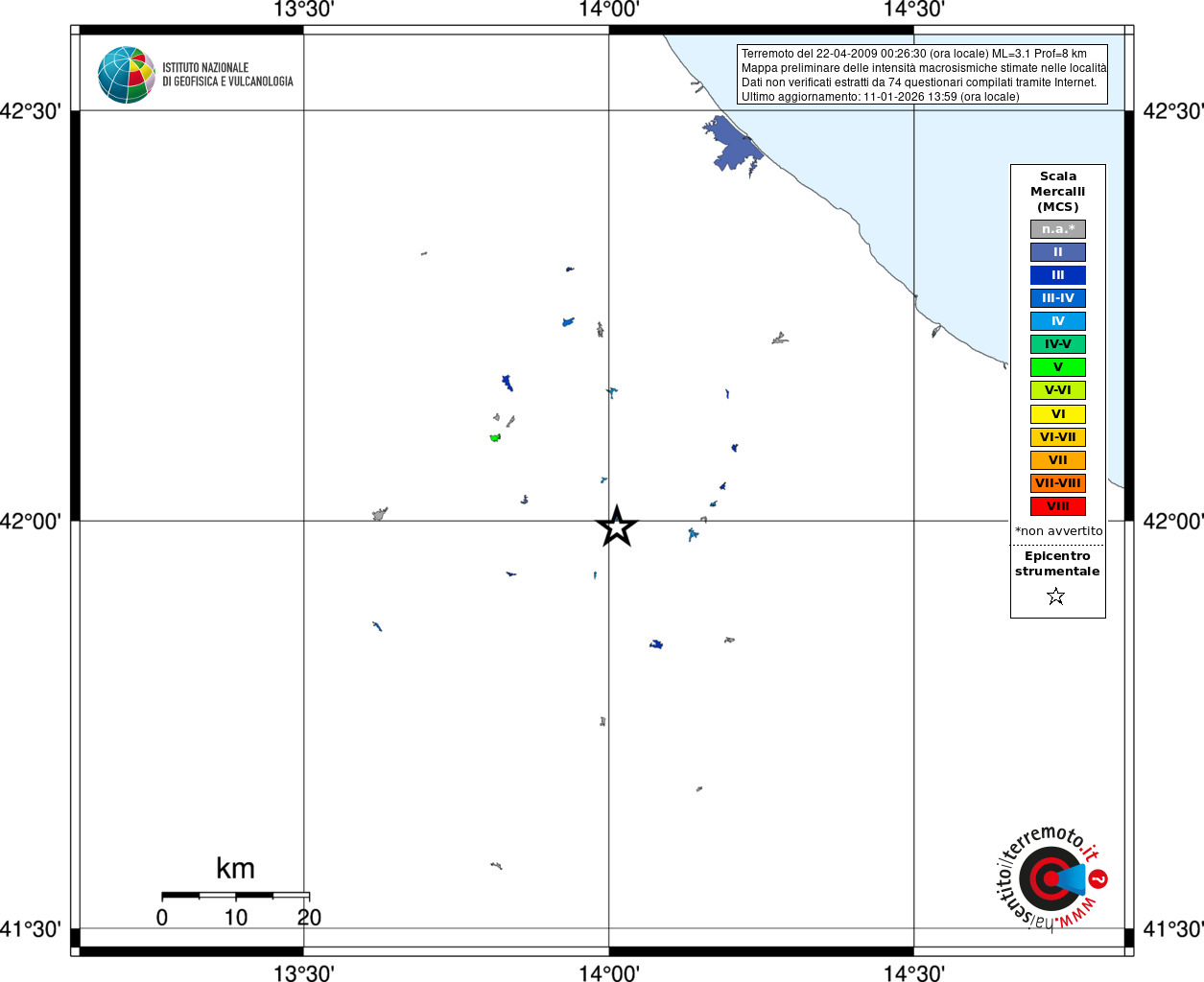The width and height of the screenshot is (1204, 982).
Task: Click the km scale bar
Action: 235,895
